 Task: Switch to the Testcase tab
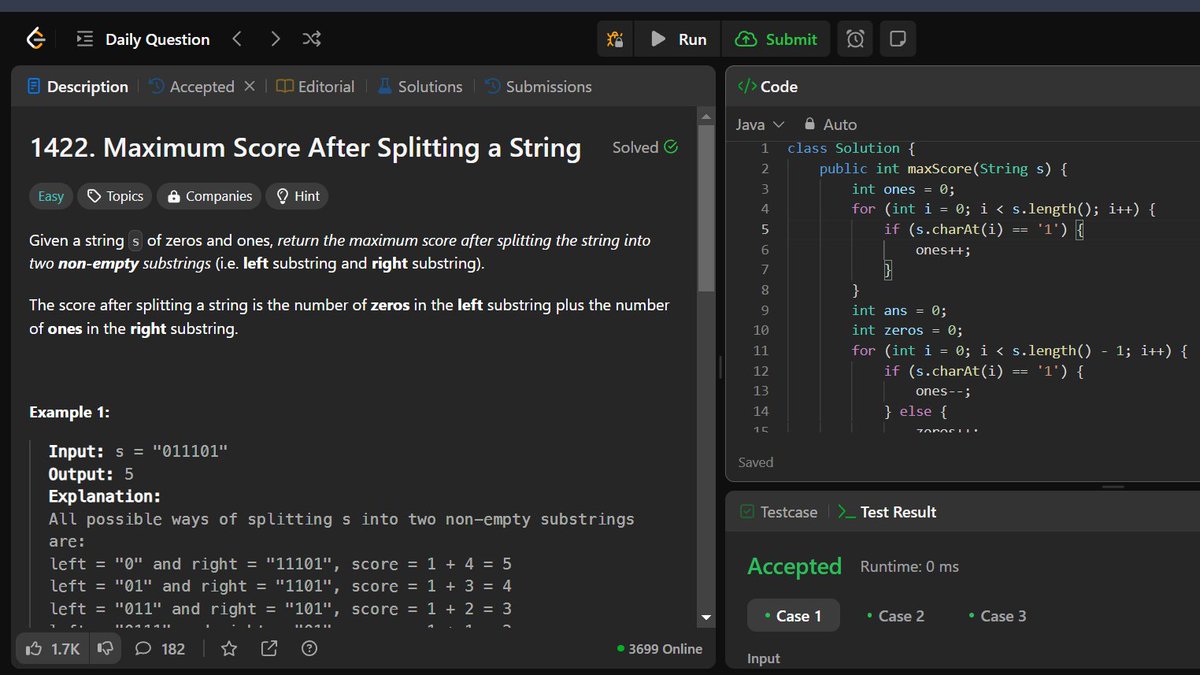778,512
